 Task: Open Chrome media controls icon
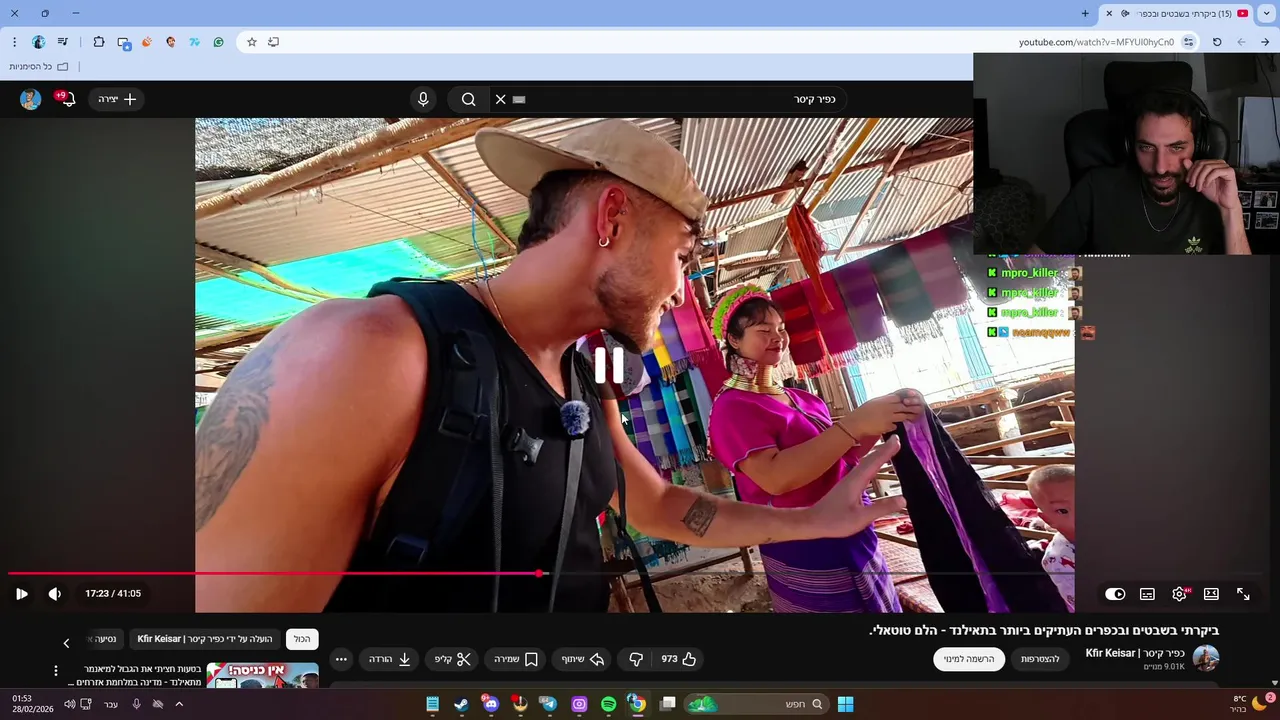[x=63, y=42]
